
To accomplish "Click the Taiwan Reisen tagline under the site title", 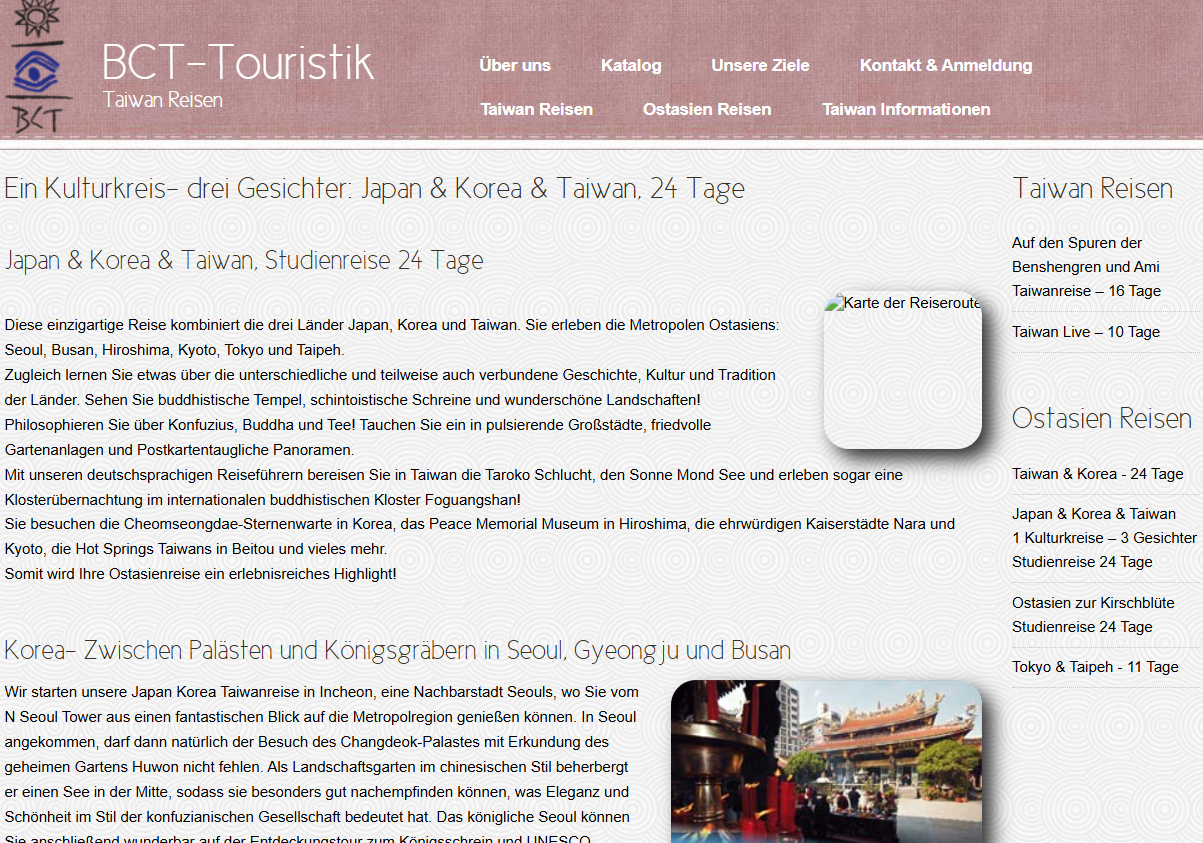I will tap(162, 100).
